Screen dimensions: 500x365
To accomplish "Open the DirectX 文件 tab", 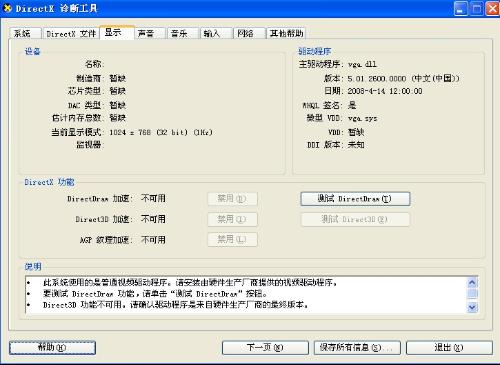I will pyautogui.click(x=71, y=33).
